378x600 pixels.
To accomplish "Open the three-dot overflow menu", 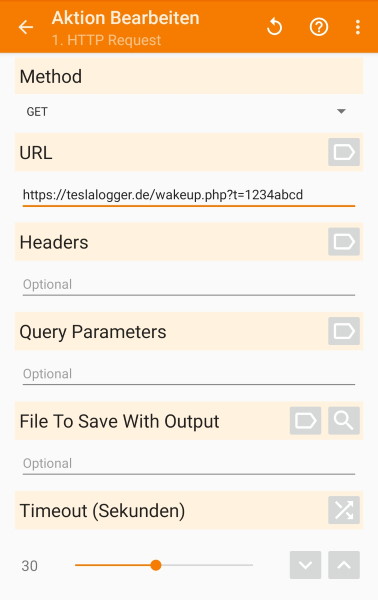I will tap(358, 27).
